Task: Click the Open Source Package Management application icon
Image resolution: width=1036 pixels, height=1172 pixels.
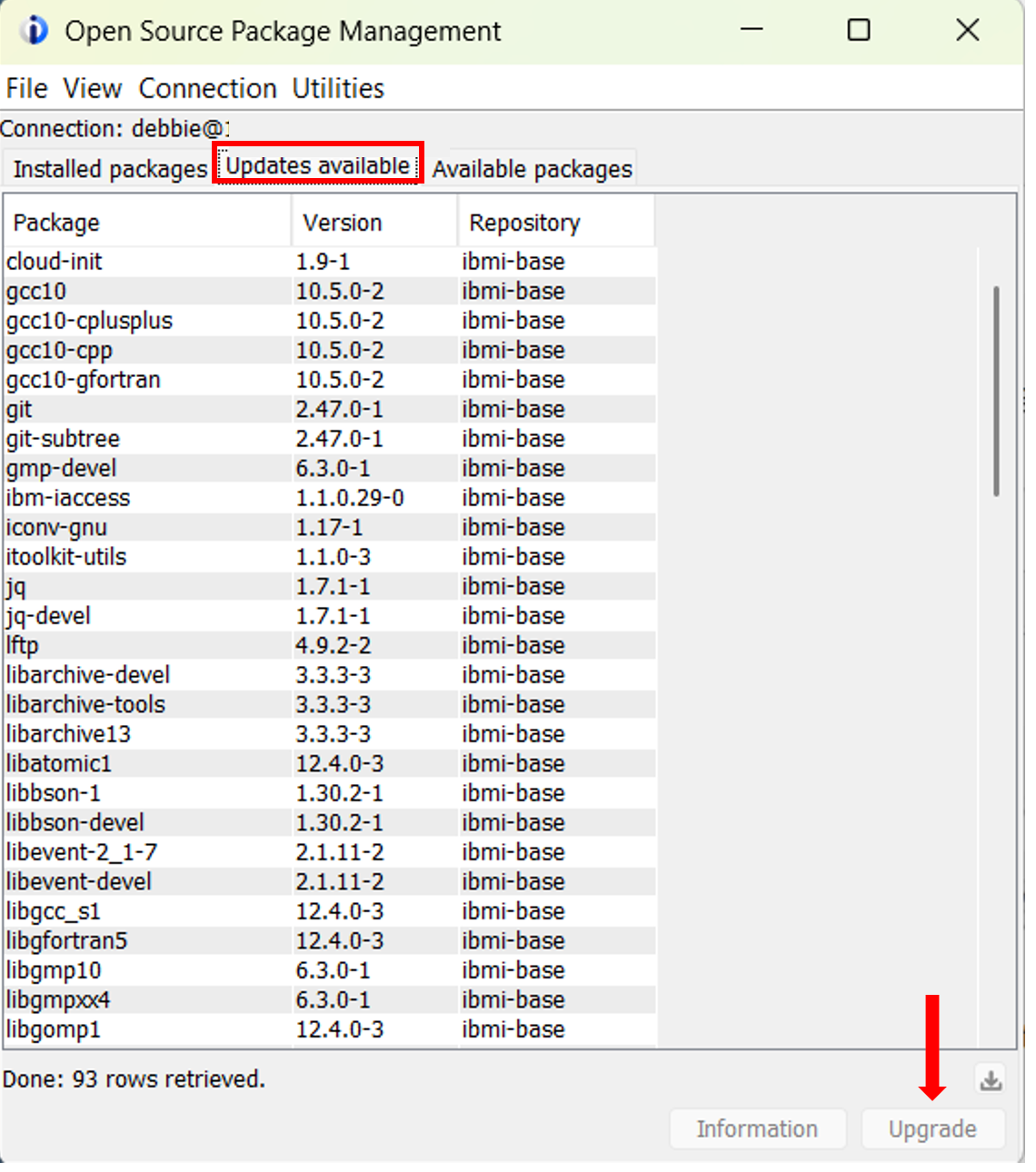Action: pyautogui.click(x=33, y=30)
